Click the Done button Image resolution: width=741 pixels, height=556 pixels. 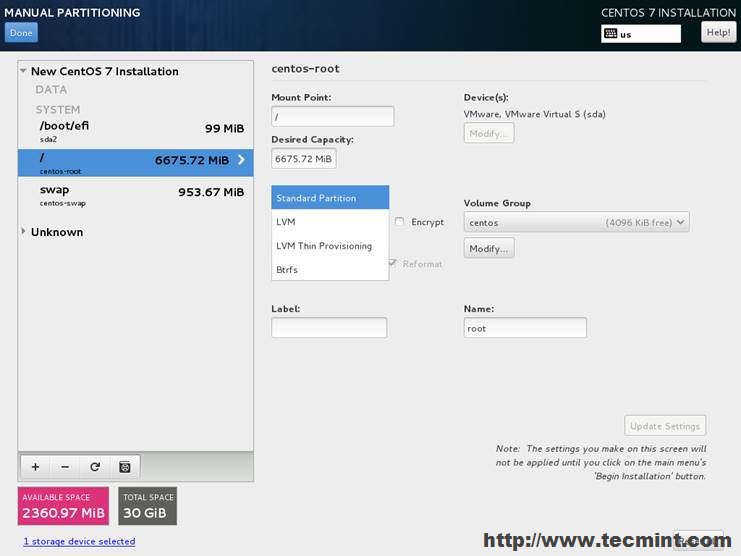pos(21,33)
